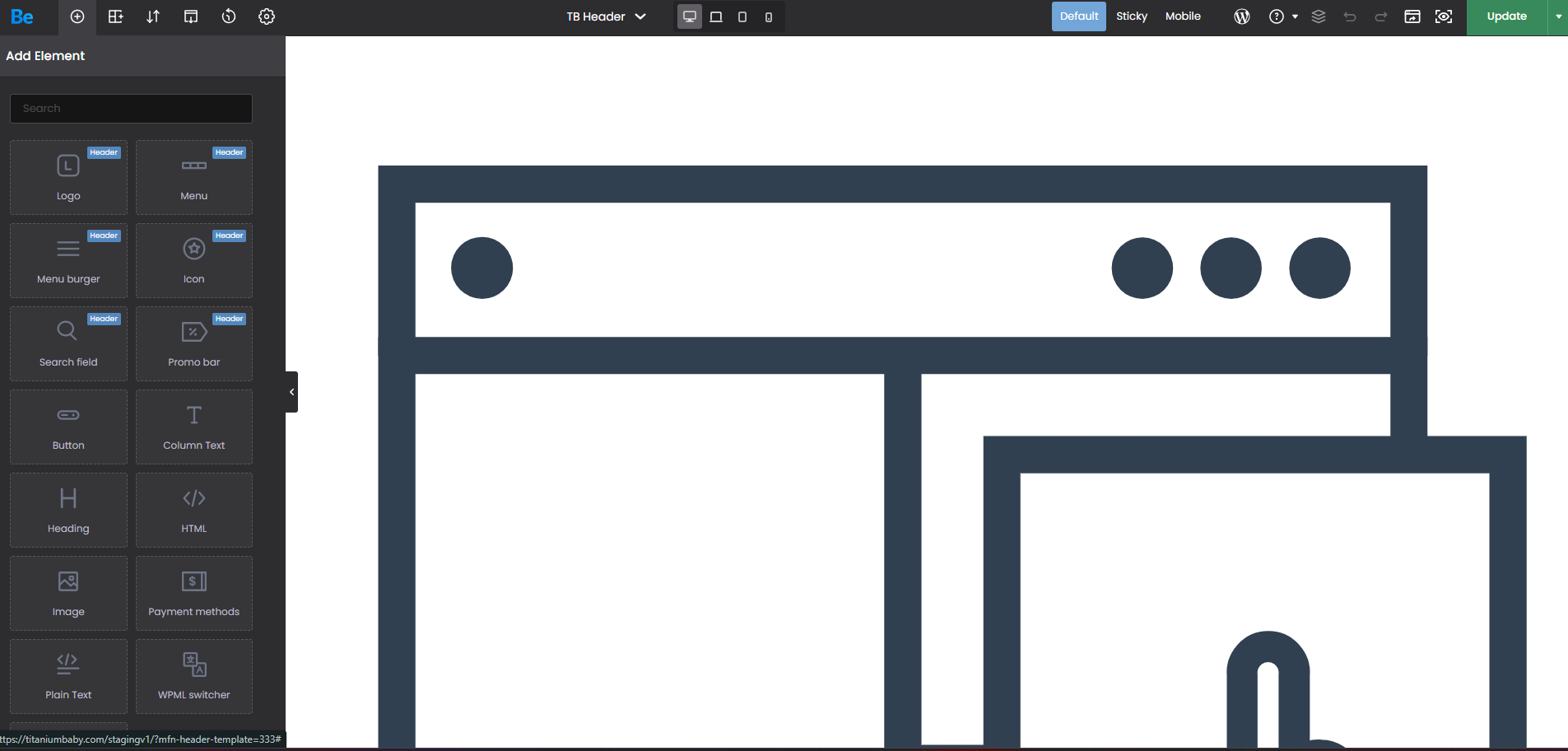Add the Menu burger element

pyautogui.click(x=68, y=260)
